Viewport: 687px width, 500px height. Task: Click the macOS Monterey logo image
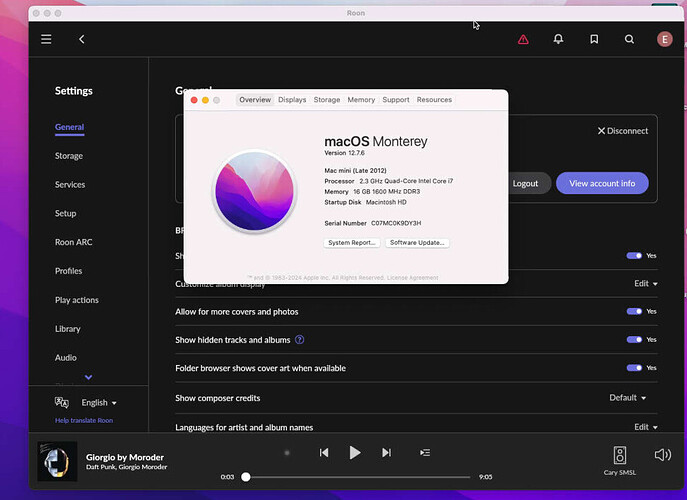[x=254, y=191]
